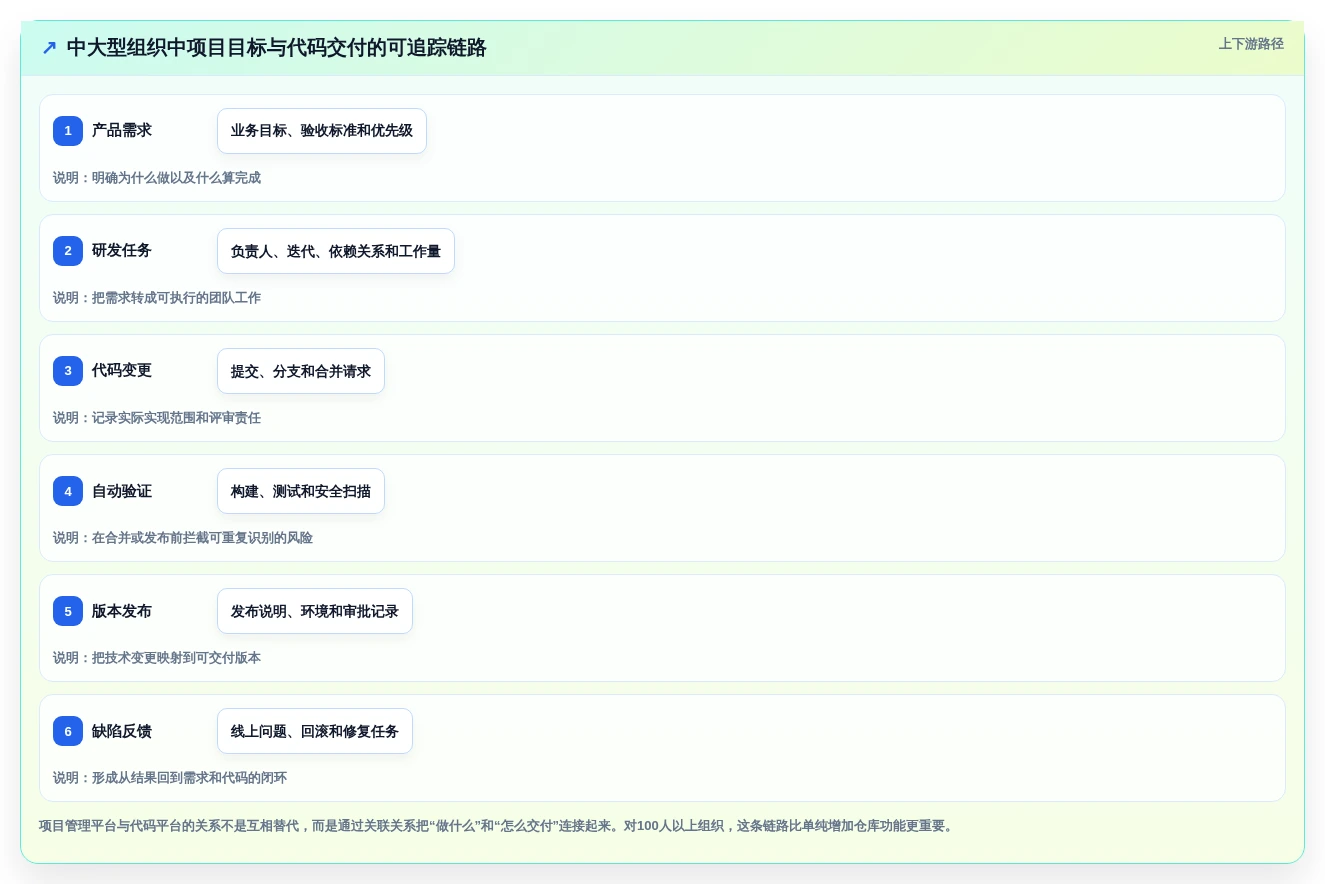This screenshot has width=1325, height=884.
Task: Click step number badge 1
Action: [68, 131]
